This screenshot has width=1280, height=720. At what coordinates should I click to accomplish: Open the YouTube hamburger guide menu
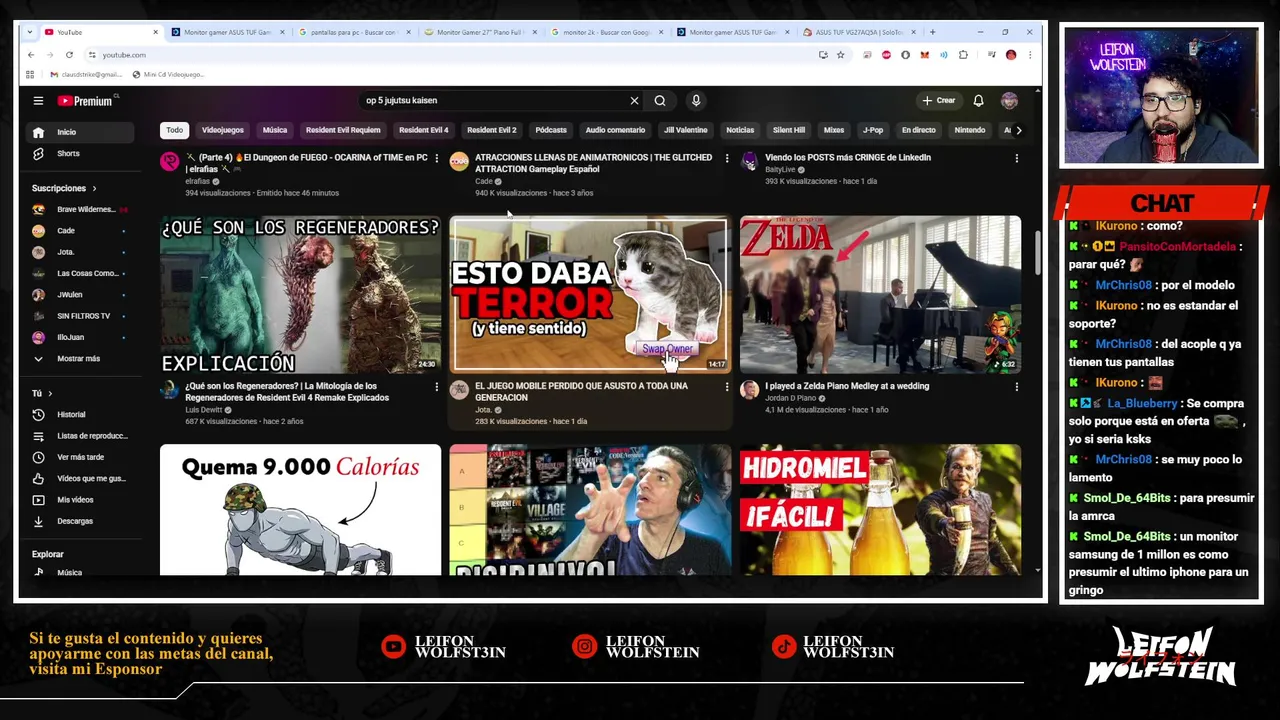coord(38,101)
